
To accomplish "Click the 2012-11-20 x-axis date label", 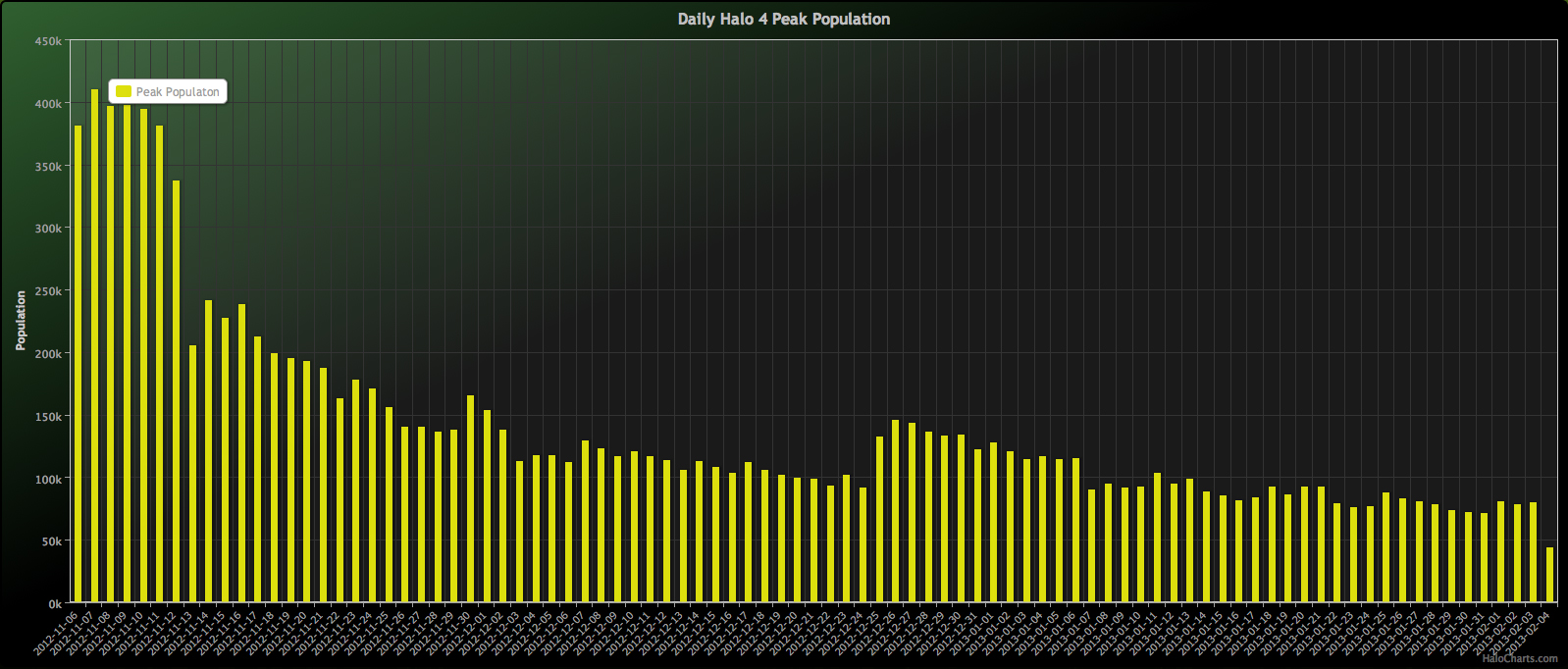I will tap(285, 633).
